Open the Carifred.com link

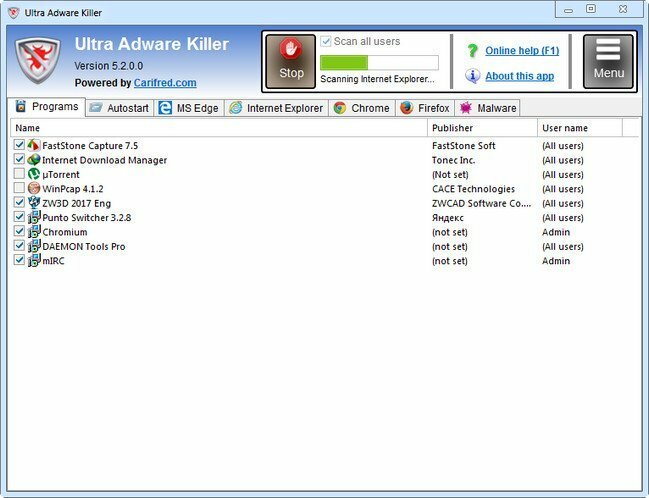coord(165,83)
